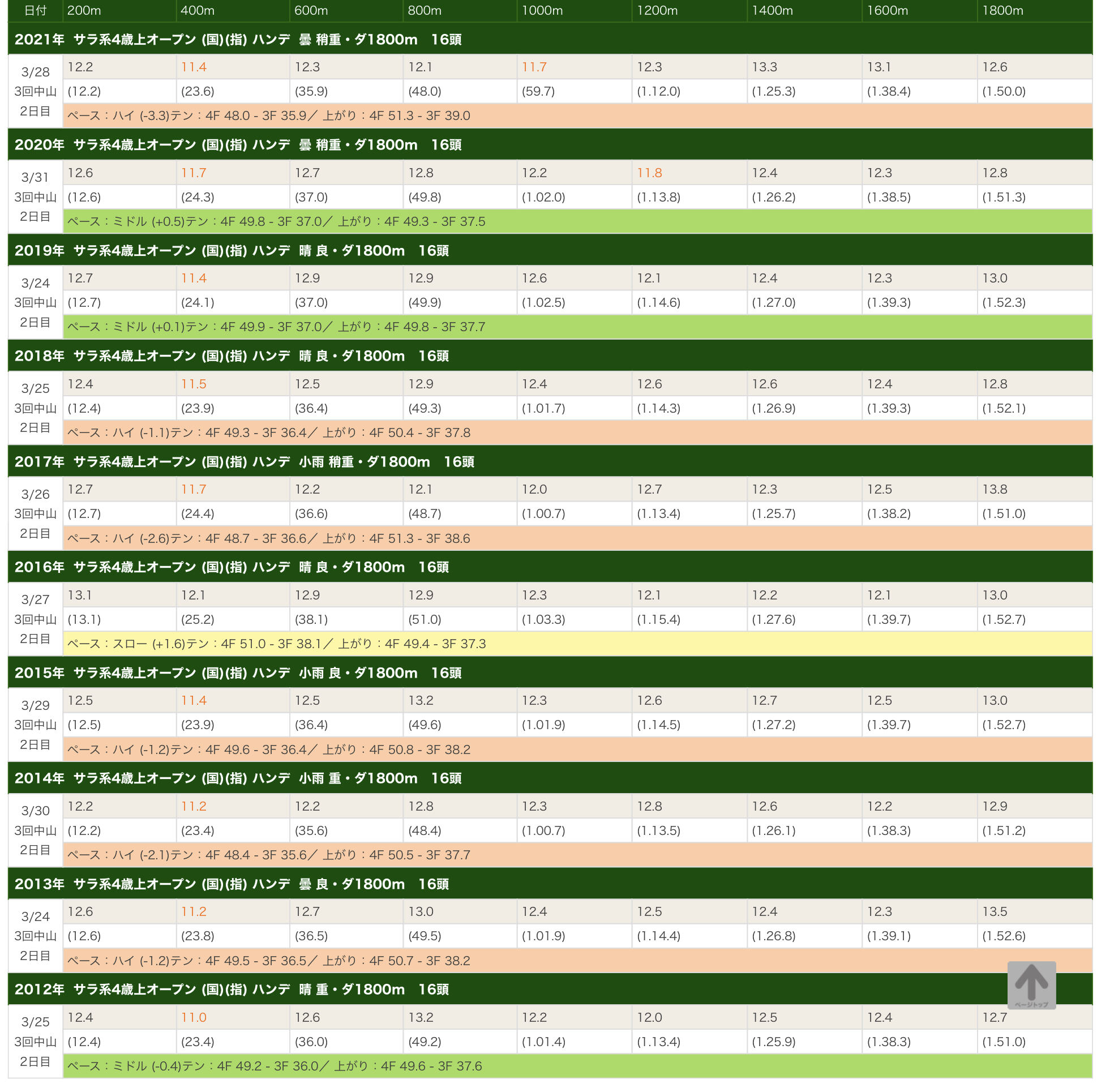This screenshot has width=1097, height=1092.
Task: Click the 日付 column header
Action: (35, 11)
